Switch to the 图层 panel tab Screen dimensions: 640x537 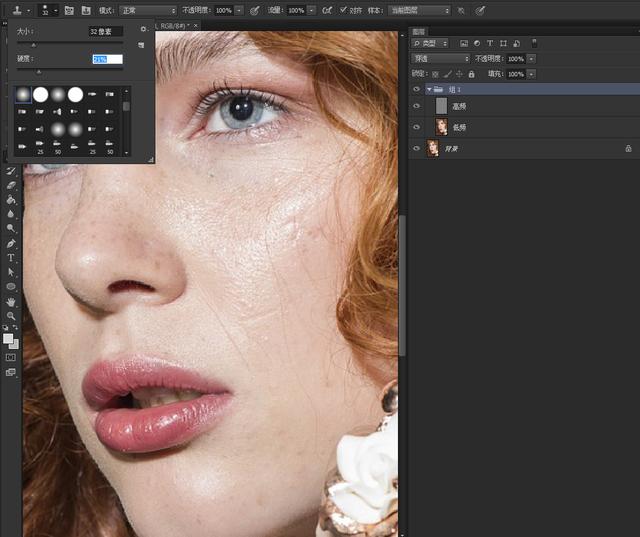pyautogui.click(x=419, y=31)
